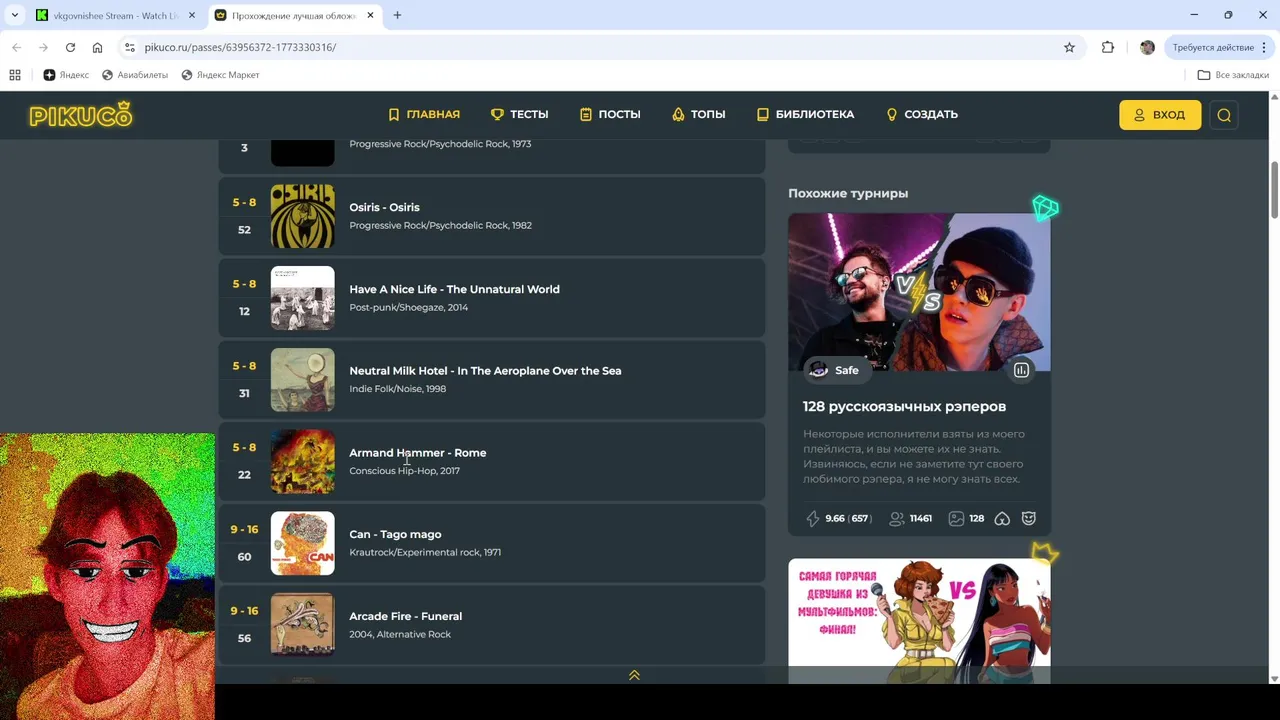Open the ПОСТЫ menu item
The image size is (1280, 720).
(610, 114)
